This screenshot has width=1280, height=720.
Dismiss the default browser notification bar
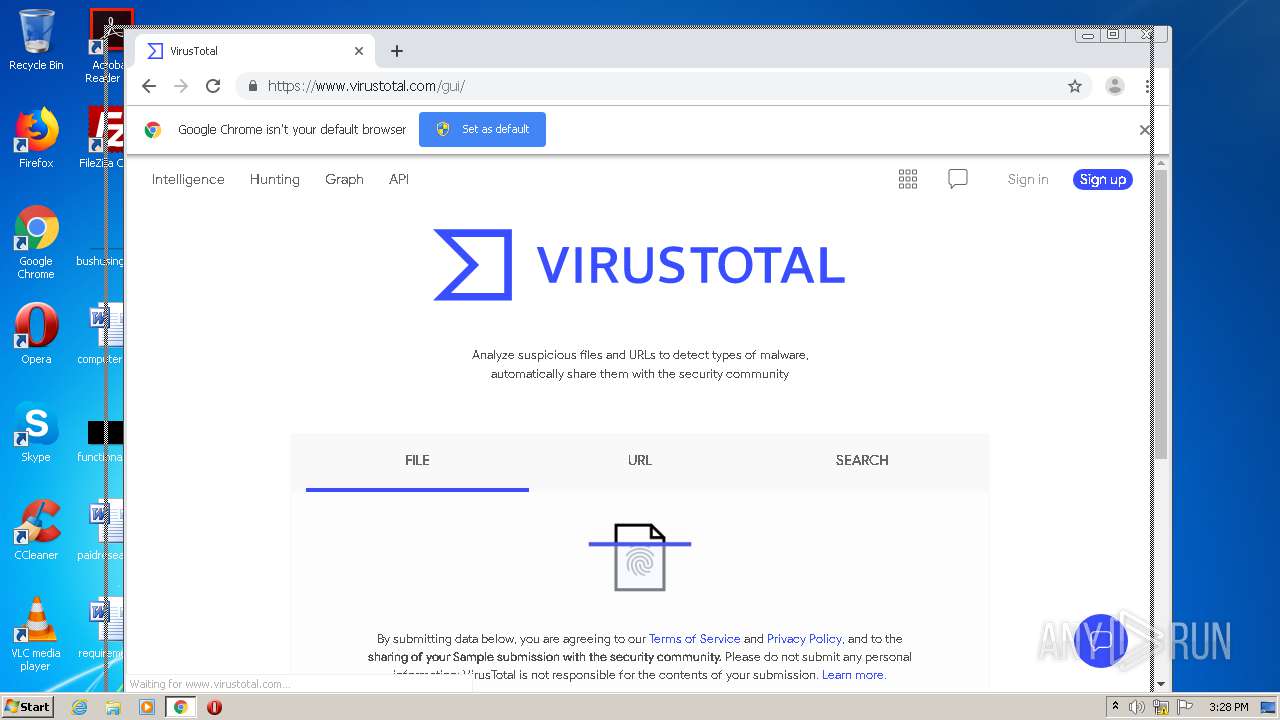tap(1145, 130)
